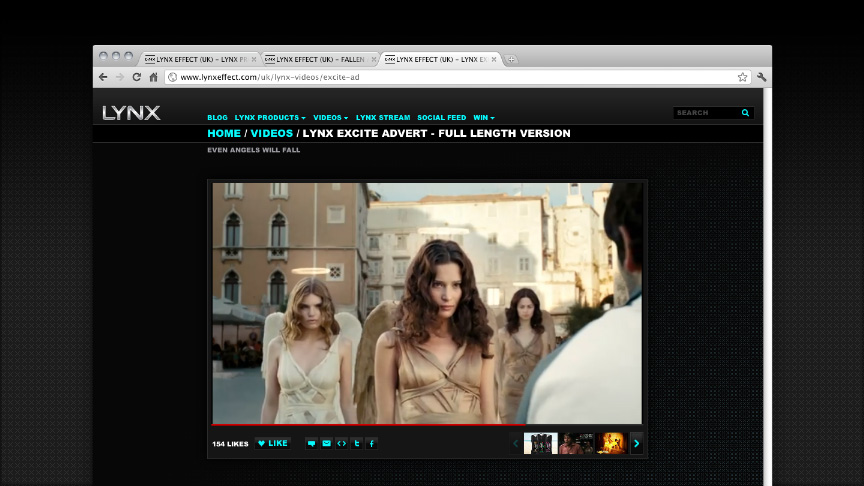The height and width of the screenshot is (486, 864).
Task: Reload the page with the refresh icon
Action: pos(137,77)
